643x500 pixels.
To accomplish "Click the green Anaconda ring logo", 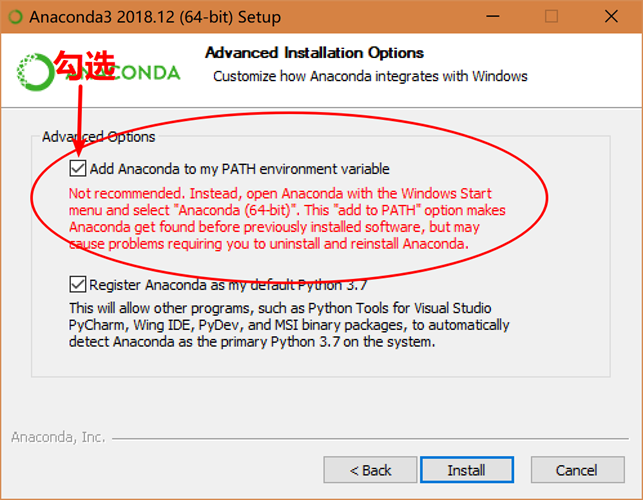I will pos(35,72).
